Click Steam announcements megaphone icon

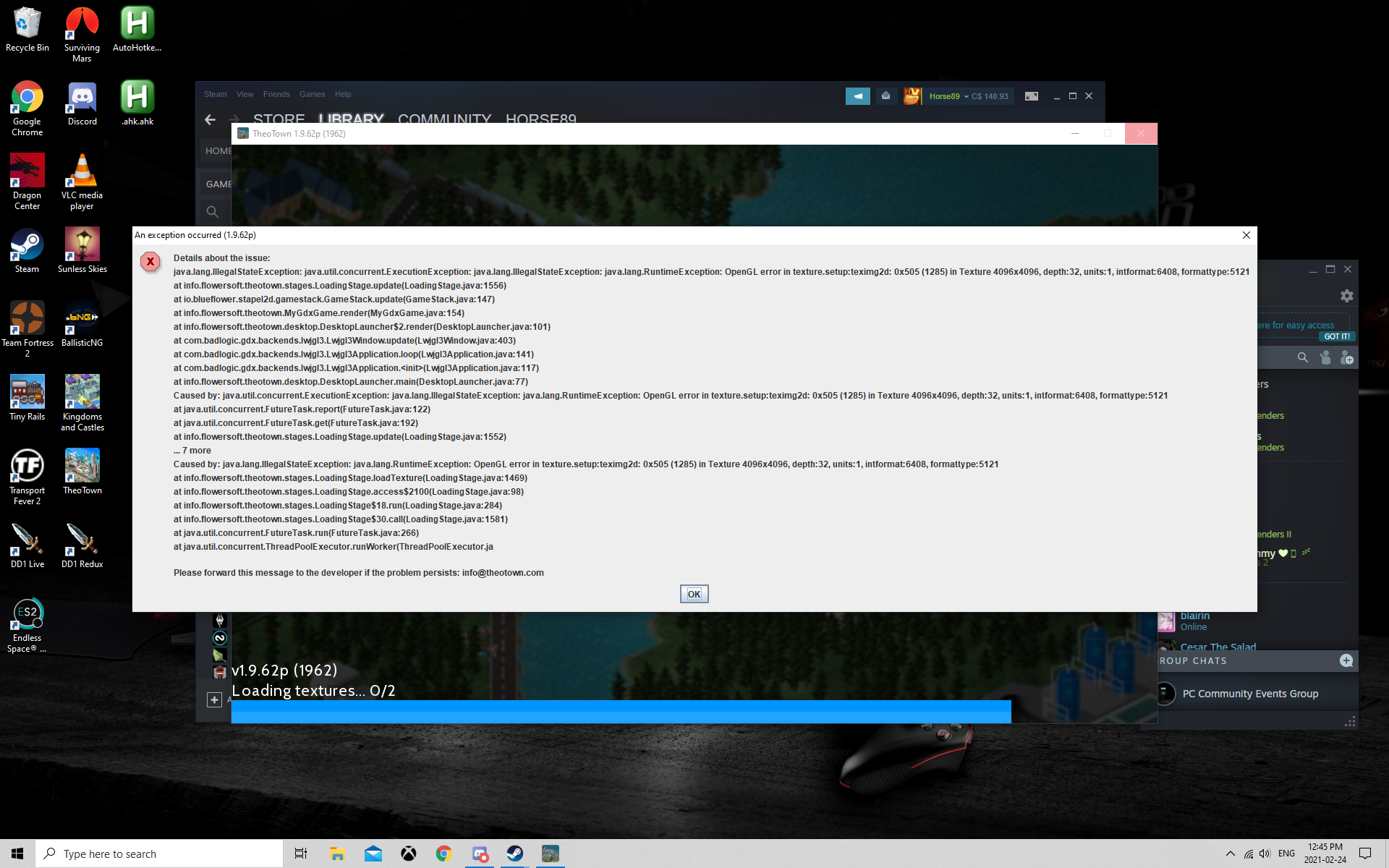[857, 95]
